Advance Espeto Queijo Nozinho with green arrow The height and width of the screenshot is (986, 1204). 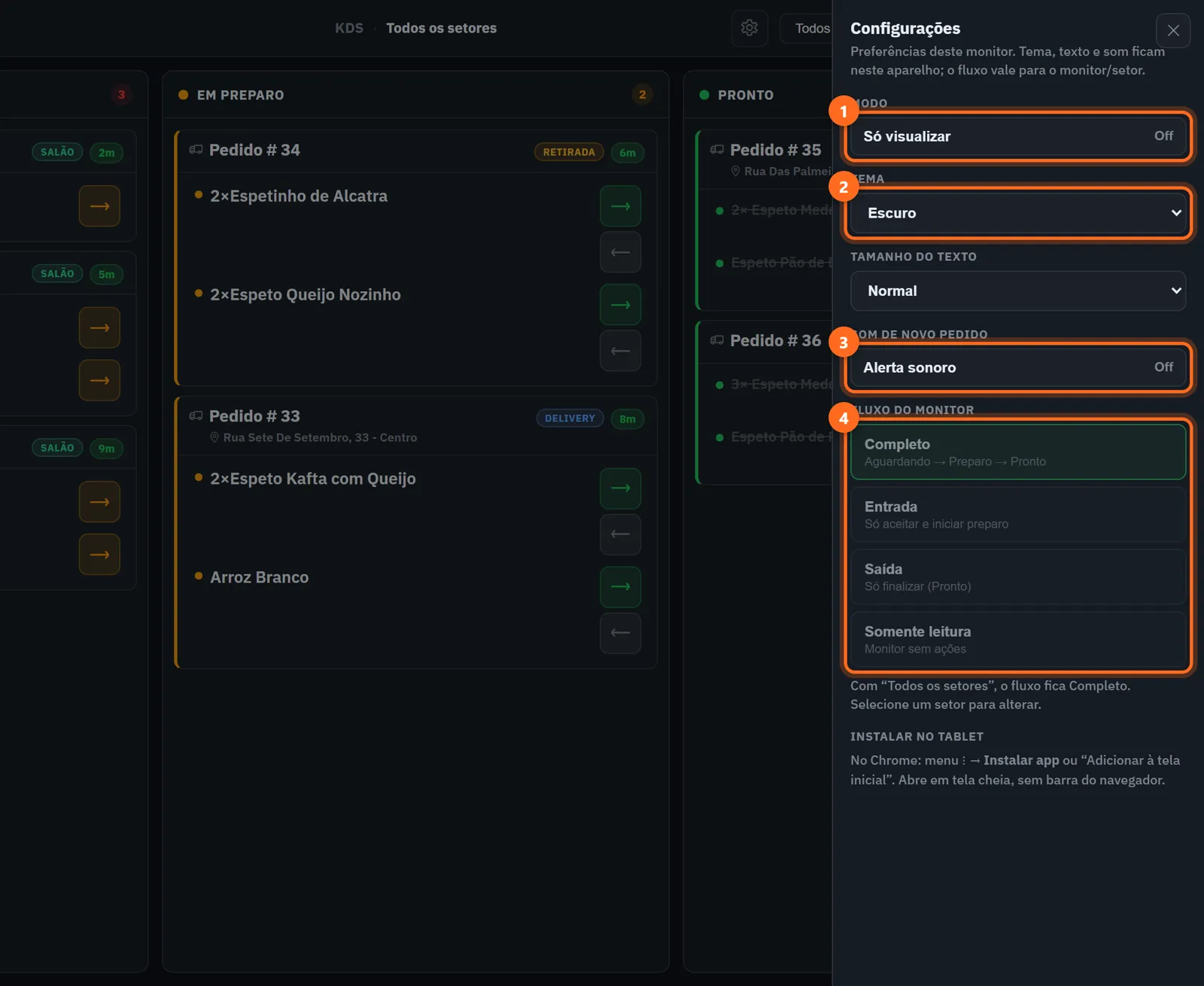(621, 305)
